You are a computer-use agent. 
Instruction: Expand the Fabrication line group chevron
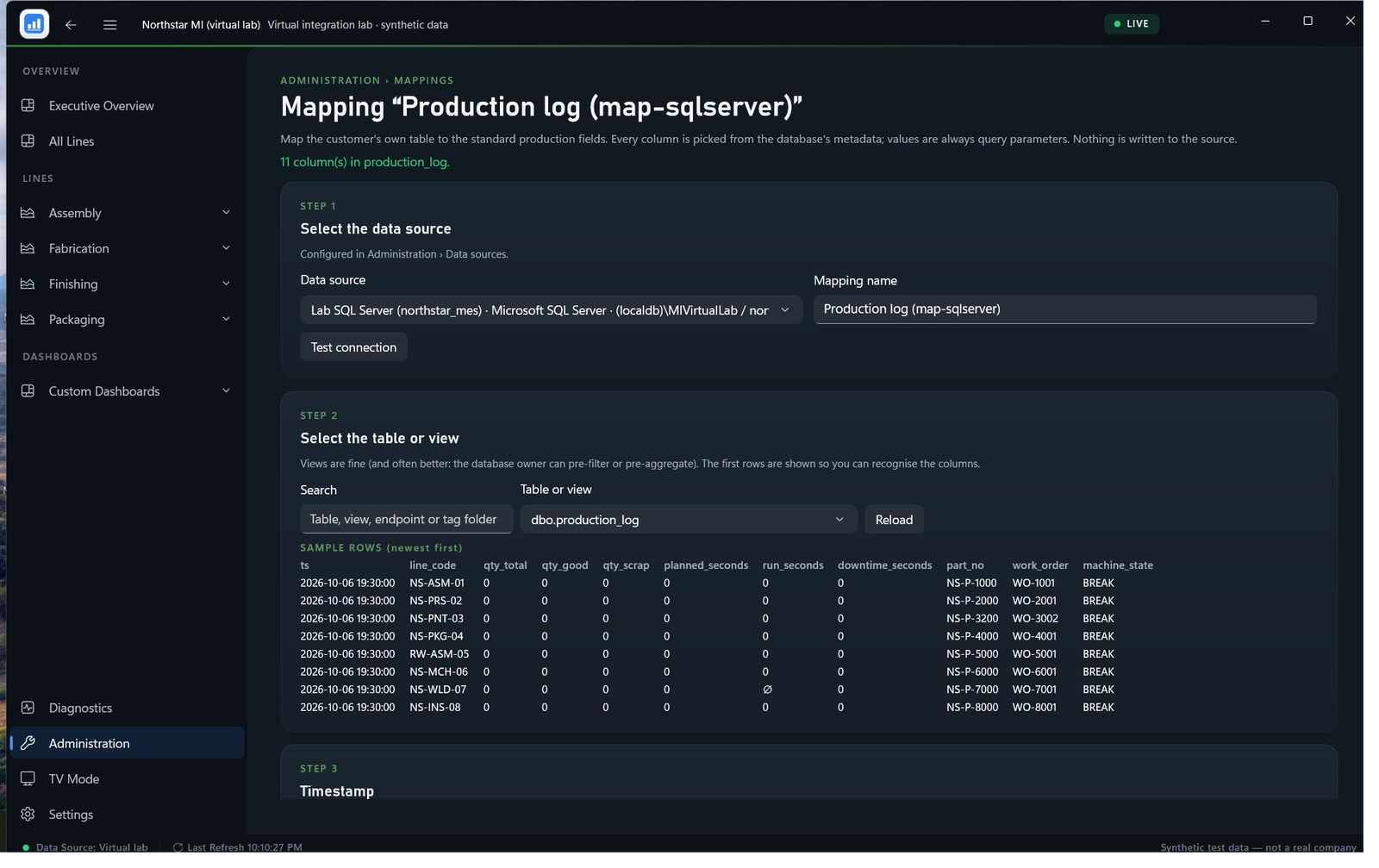tap(226, 248)
